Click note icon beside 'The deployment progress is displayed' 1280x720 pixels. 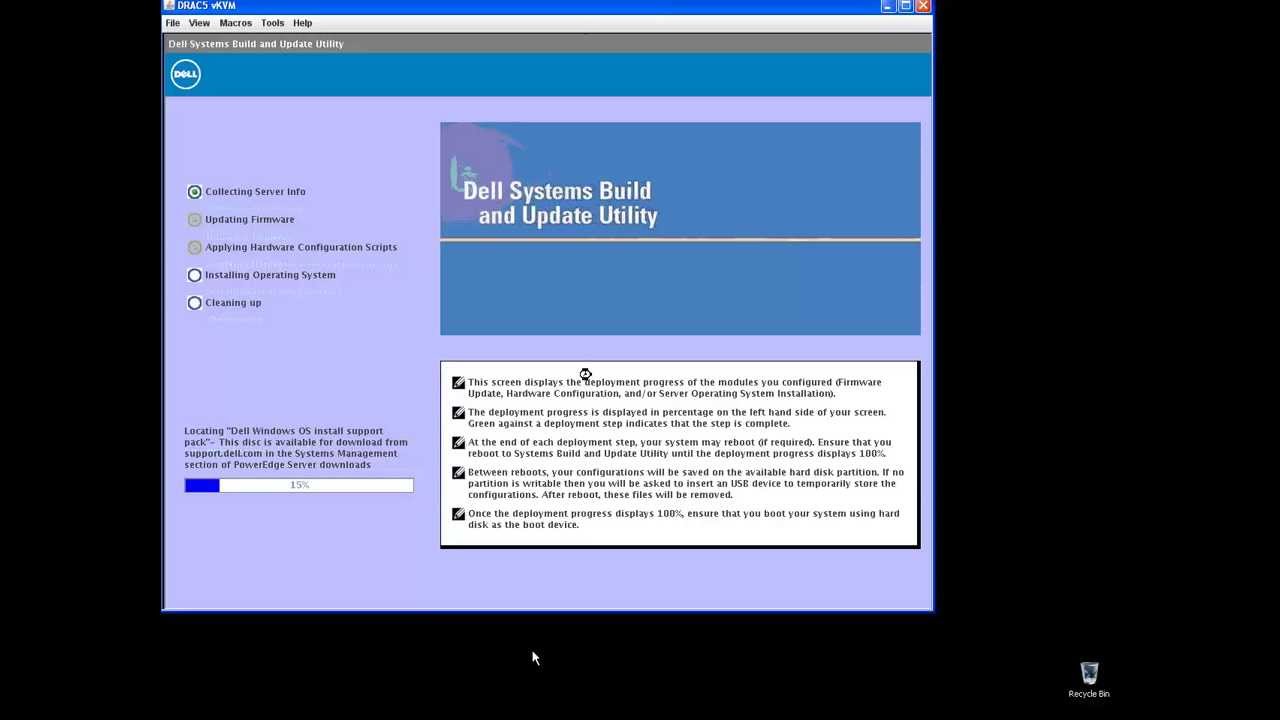[x=458, y=413]
